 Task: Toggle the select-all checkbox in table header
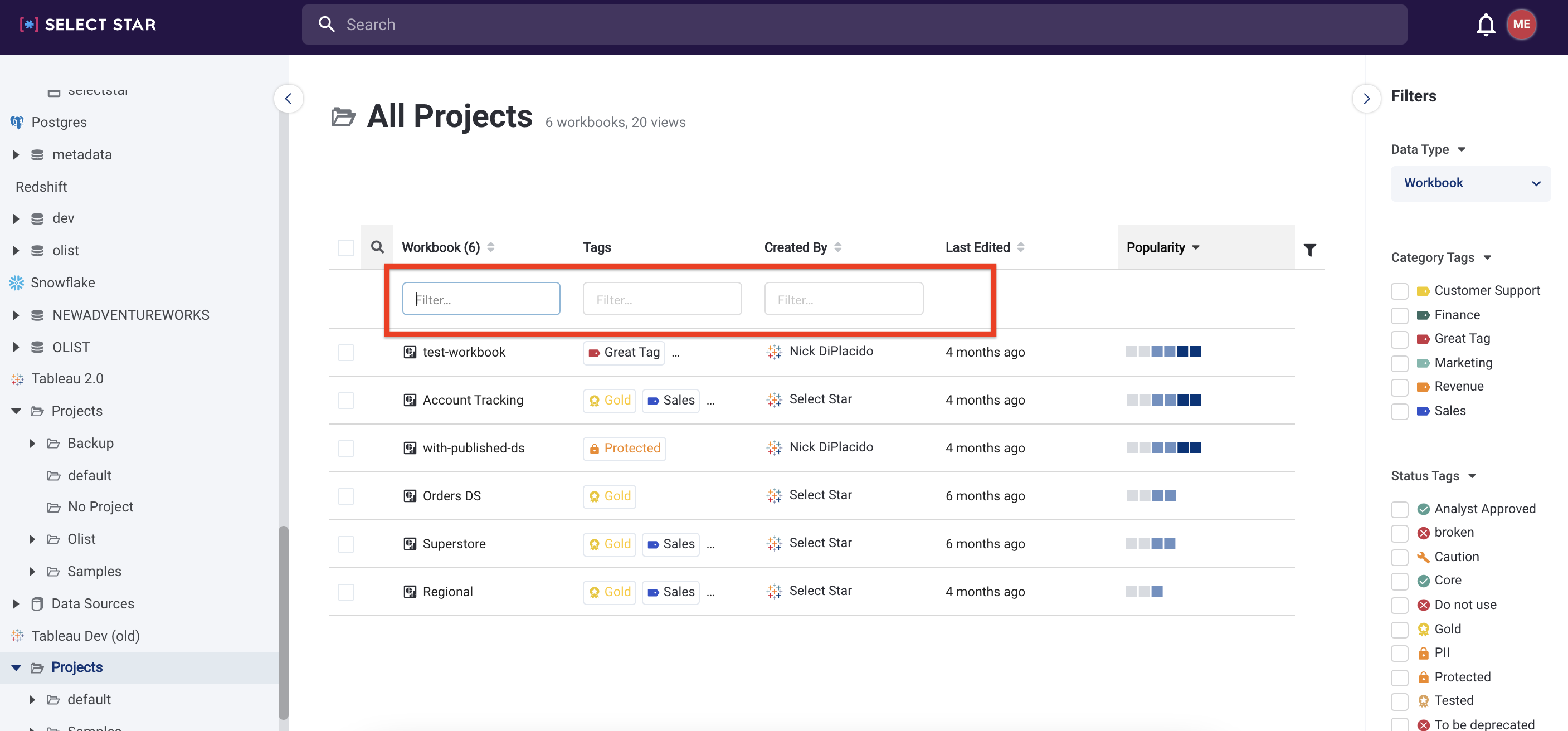(345, 247)
